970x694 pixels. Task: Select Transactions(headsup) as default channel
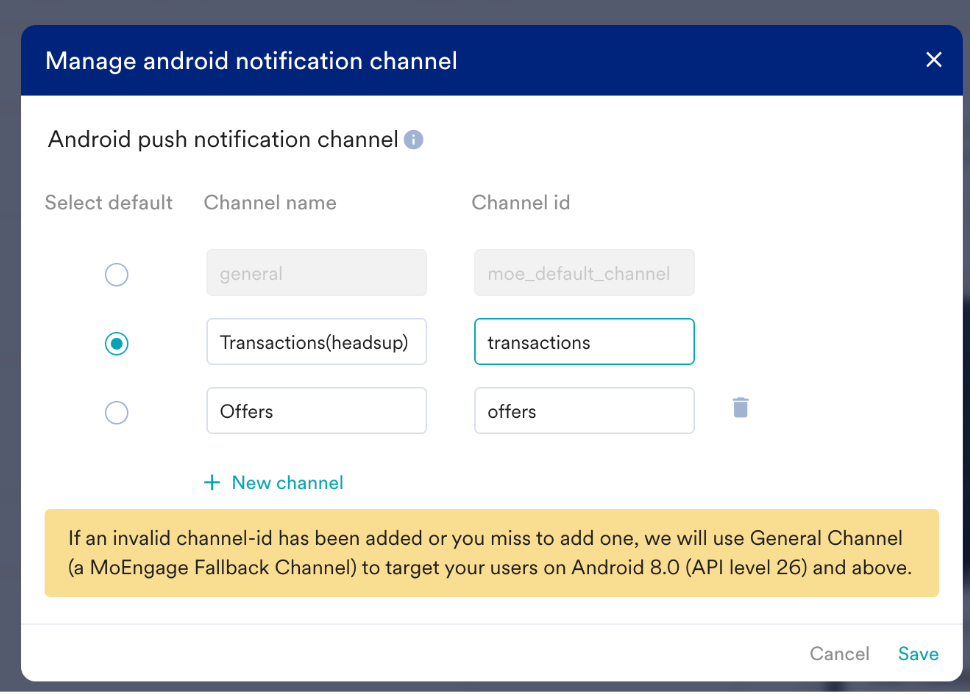[116, 343]
